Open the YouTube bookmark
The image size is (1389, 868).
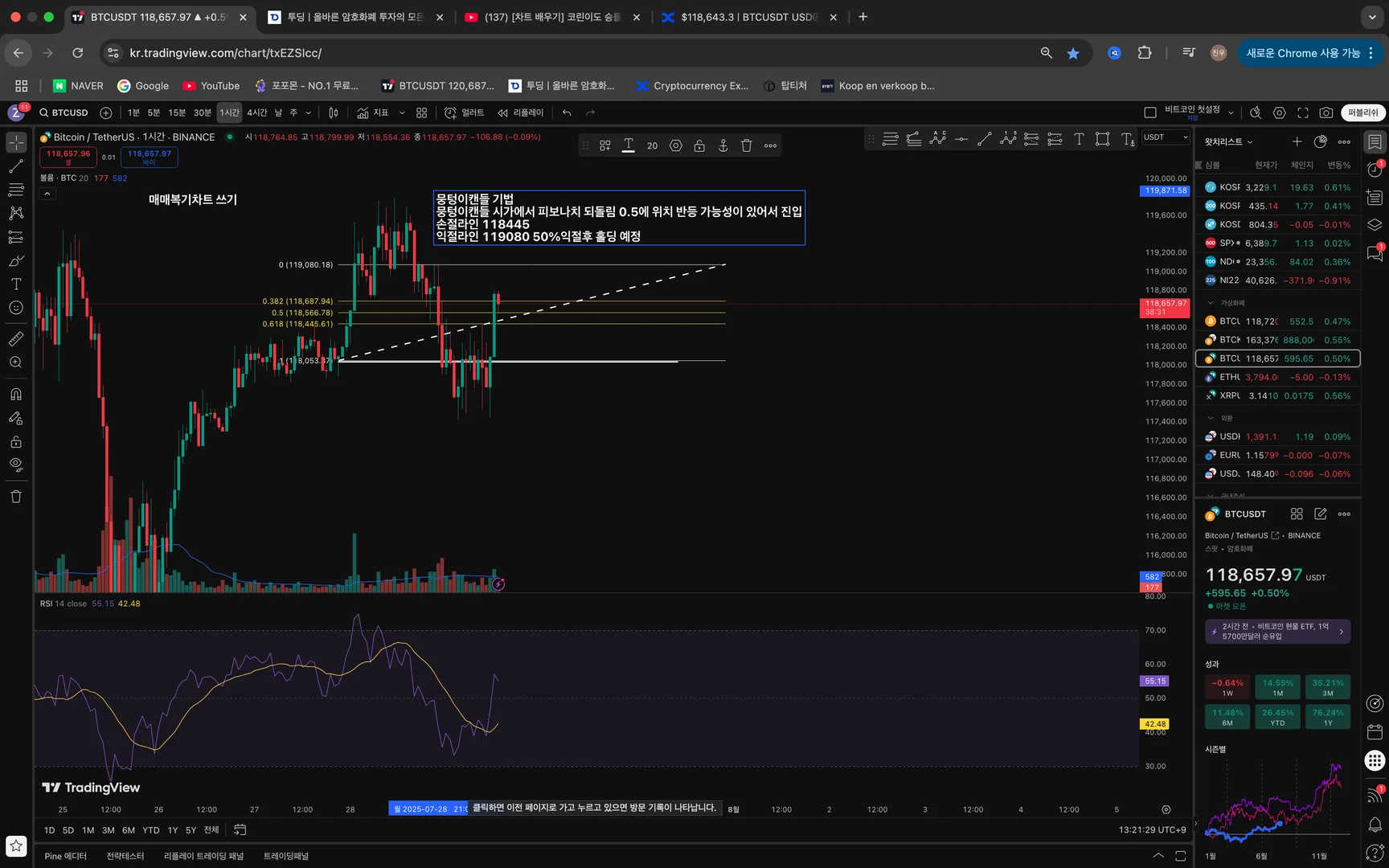(211, 86)
